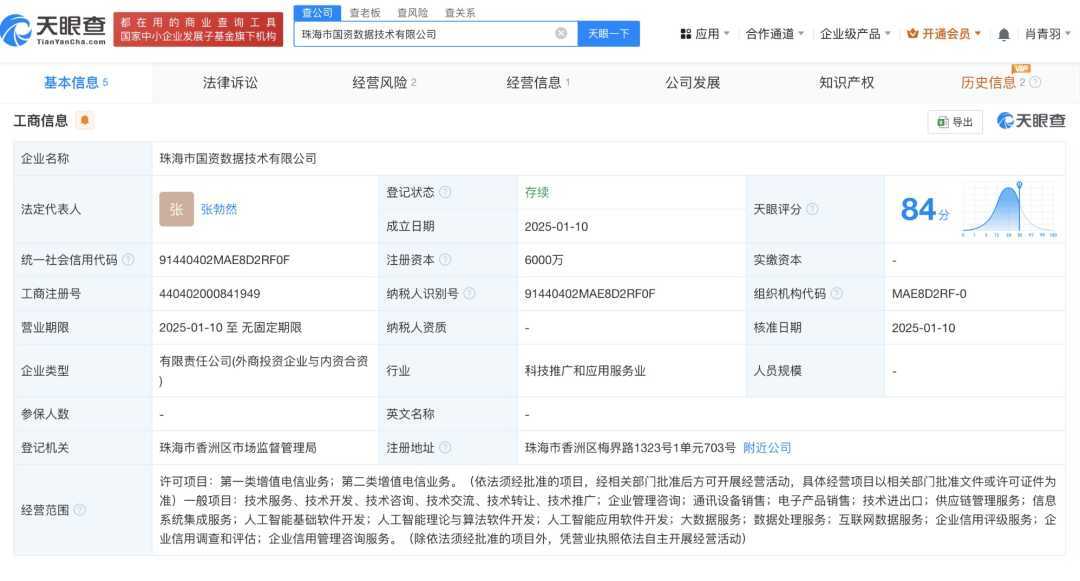Click the question icon next to 天眼评分

[x=812, y=209]
